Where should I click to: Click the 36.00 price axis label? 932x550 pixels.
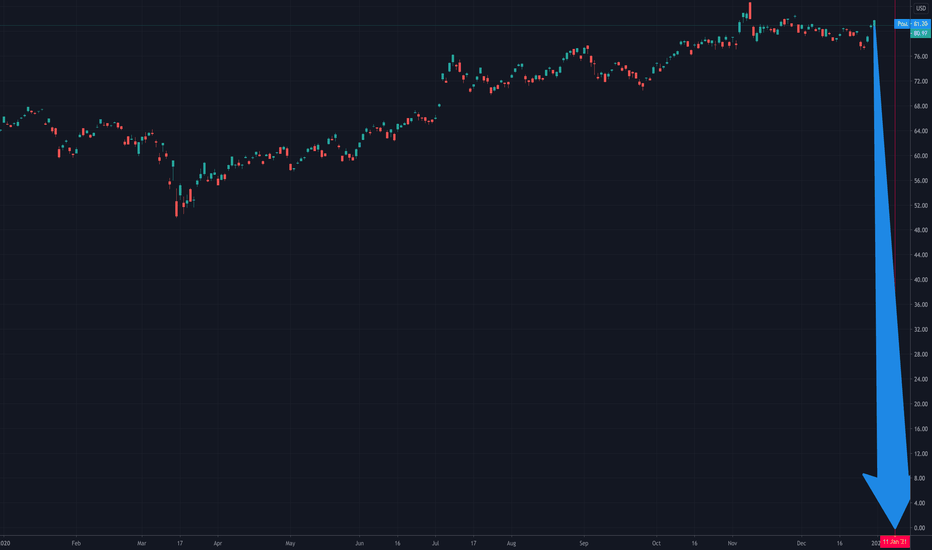tap(921, 305)
